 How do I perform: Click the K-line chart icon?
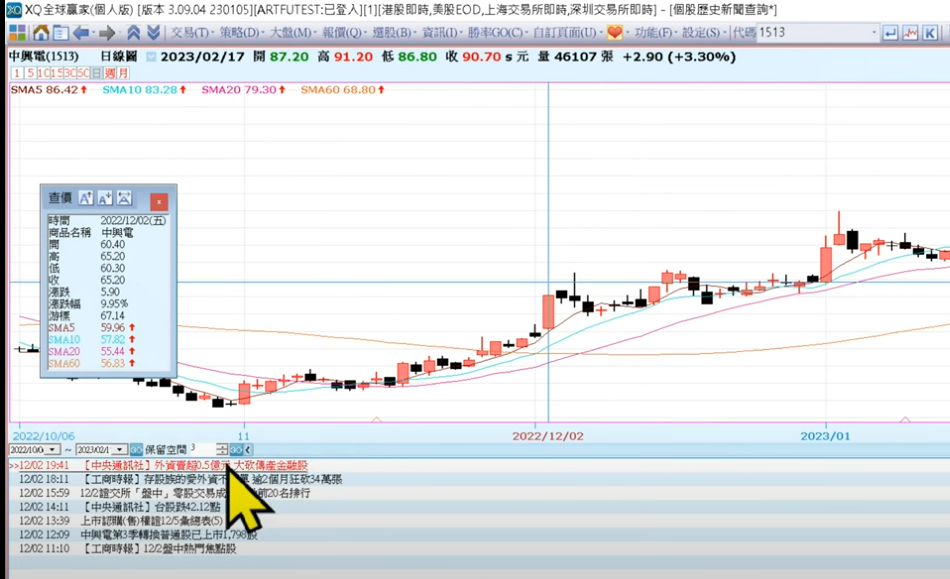point(931,33)
